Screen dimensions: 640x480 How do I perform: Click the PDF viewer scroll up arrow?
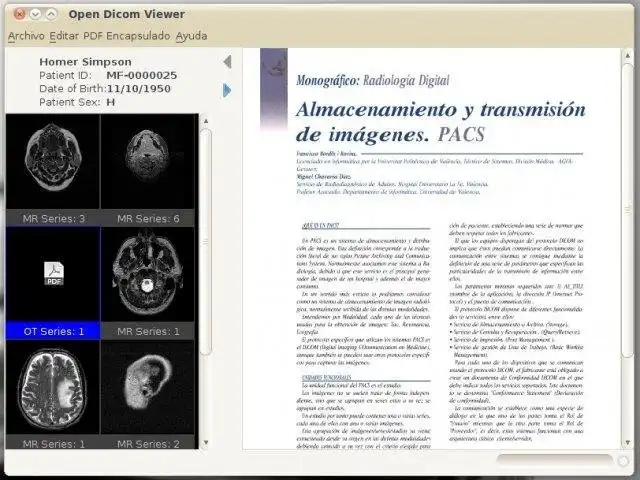[627, 55]
